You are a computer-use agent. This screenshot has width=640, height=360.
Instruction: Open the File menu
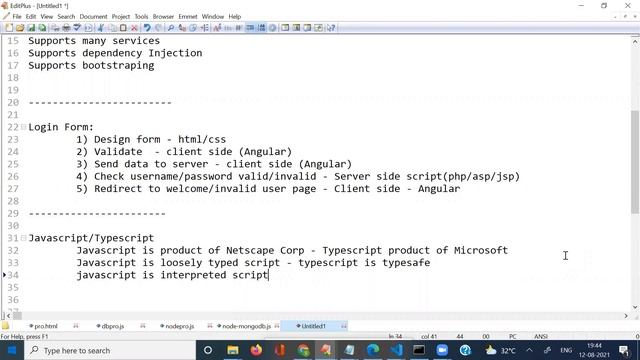(x=17, y=17)
